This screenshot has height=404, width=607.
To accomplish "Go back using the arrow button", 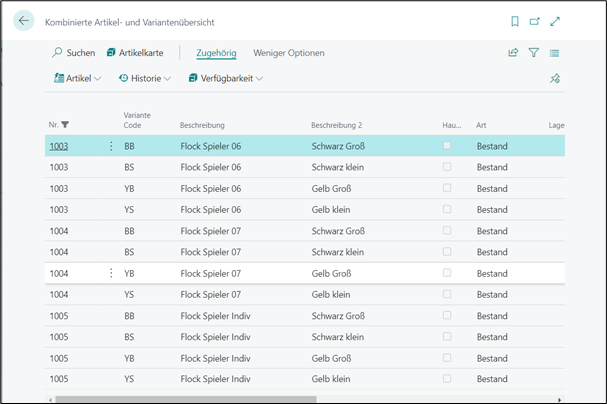I will 24,21.
